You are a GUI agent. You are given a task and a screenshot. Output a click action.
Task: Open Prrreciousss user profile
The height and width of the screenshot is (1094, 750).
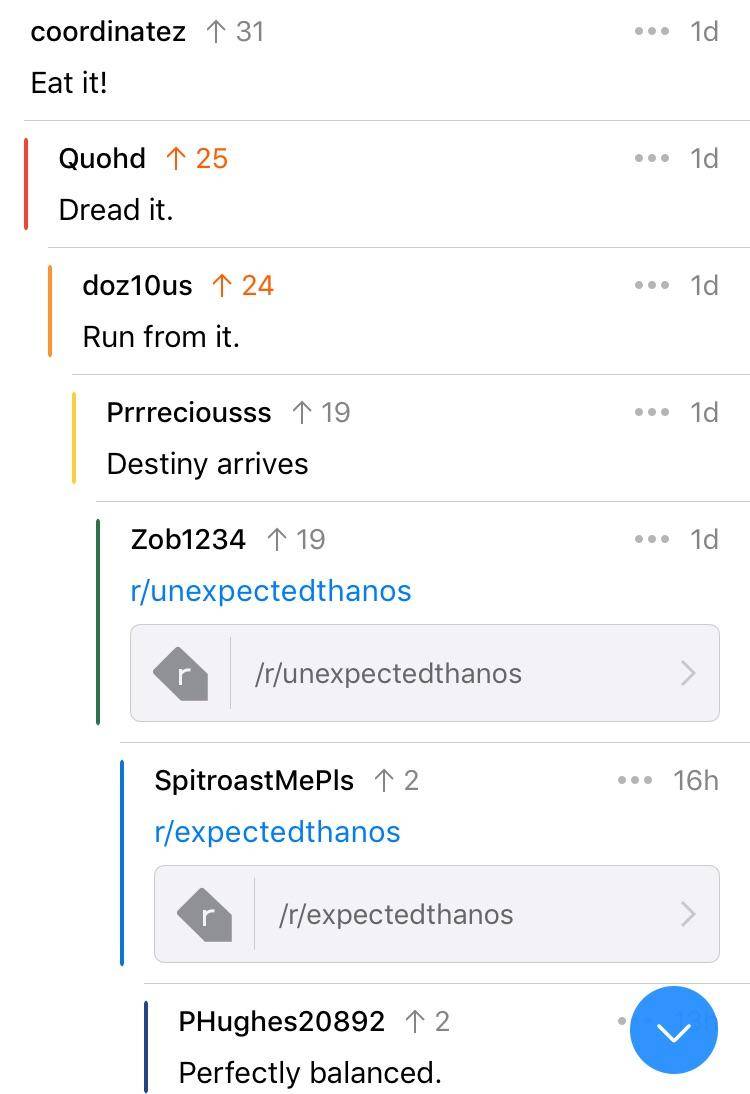point(189,413)
